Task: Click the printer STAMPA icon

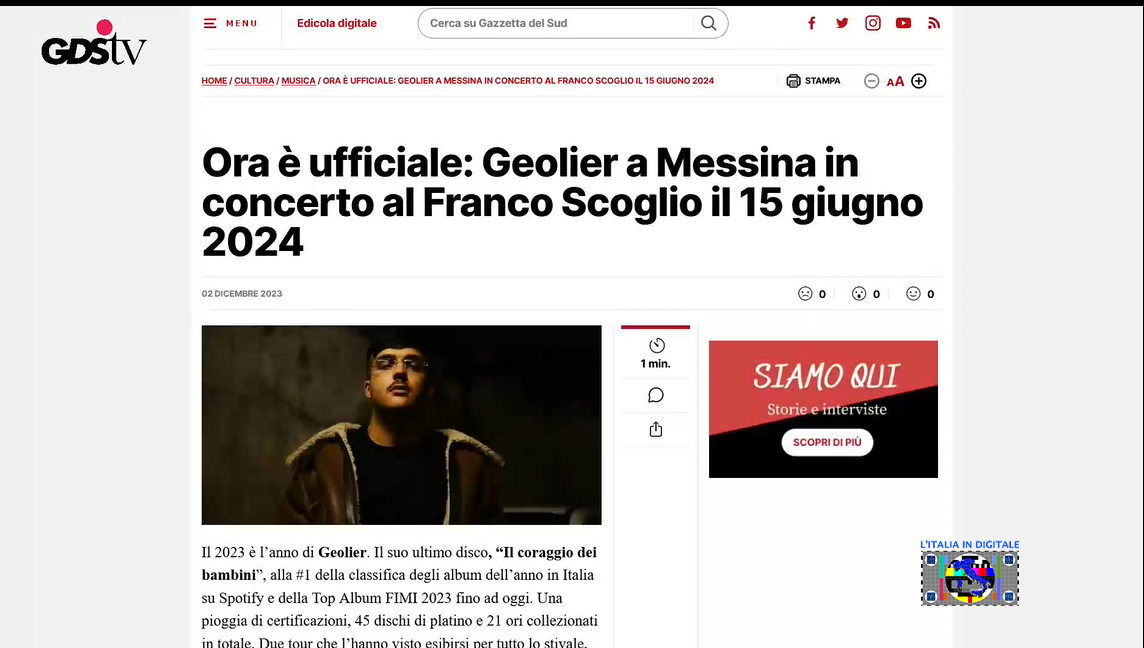Action: pyautogui.click(x=793, y=81)
